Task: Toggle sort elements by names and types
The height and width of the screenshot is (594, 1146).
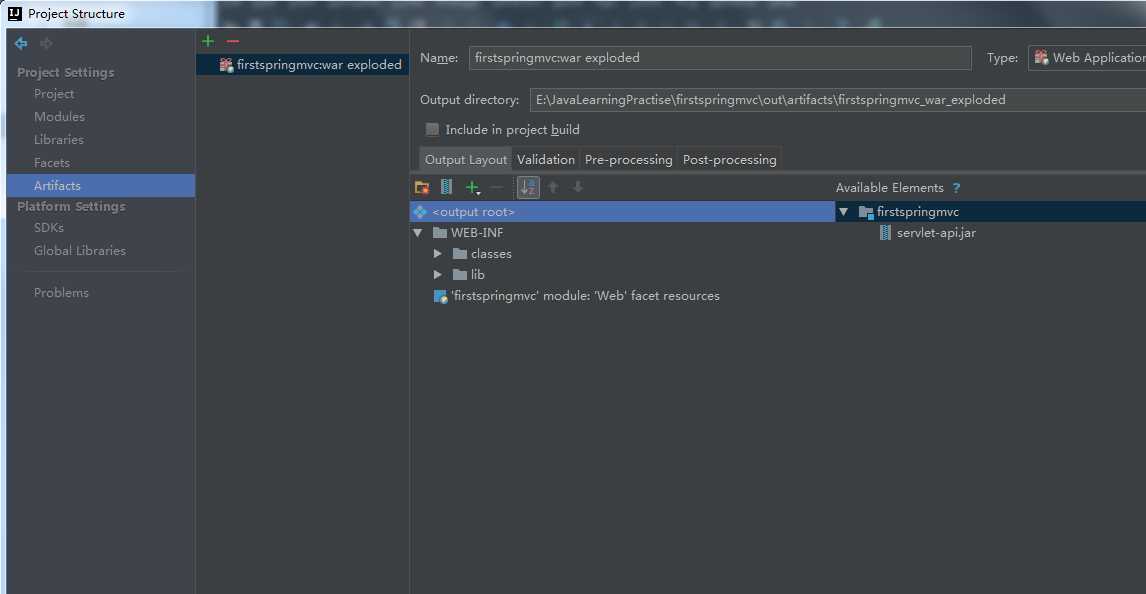Action: (528, 188)
